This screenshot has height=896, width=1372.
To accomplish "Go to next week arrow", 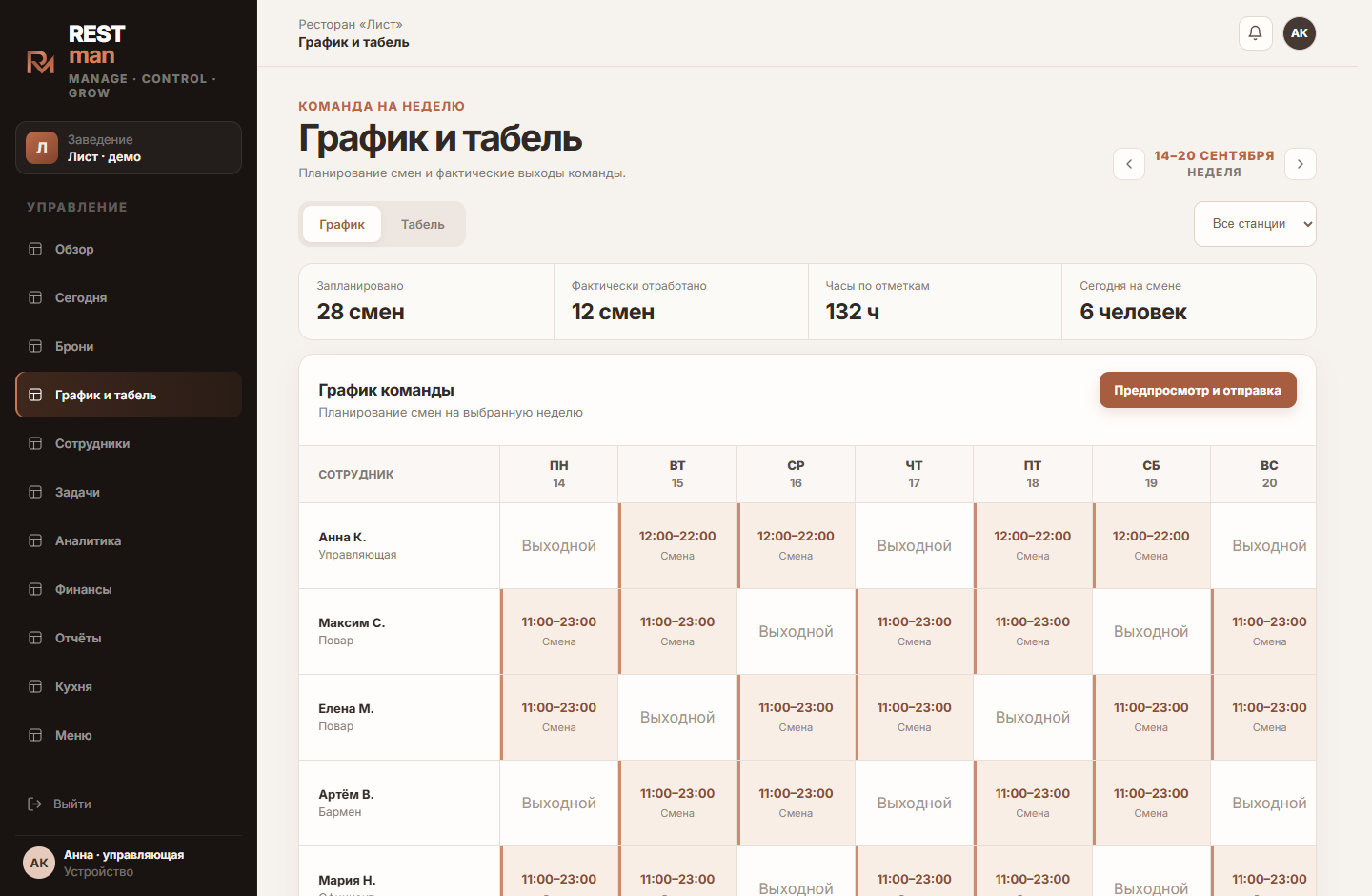I will click(x=1301, y=164).
